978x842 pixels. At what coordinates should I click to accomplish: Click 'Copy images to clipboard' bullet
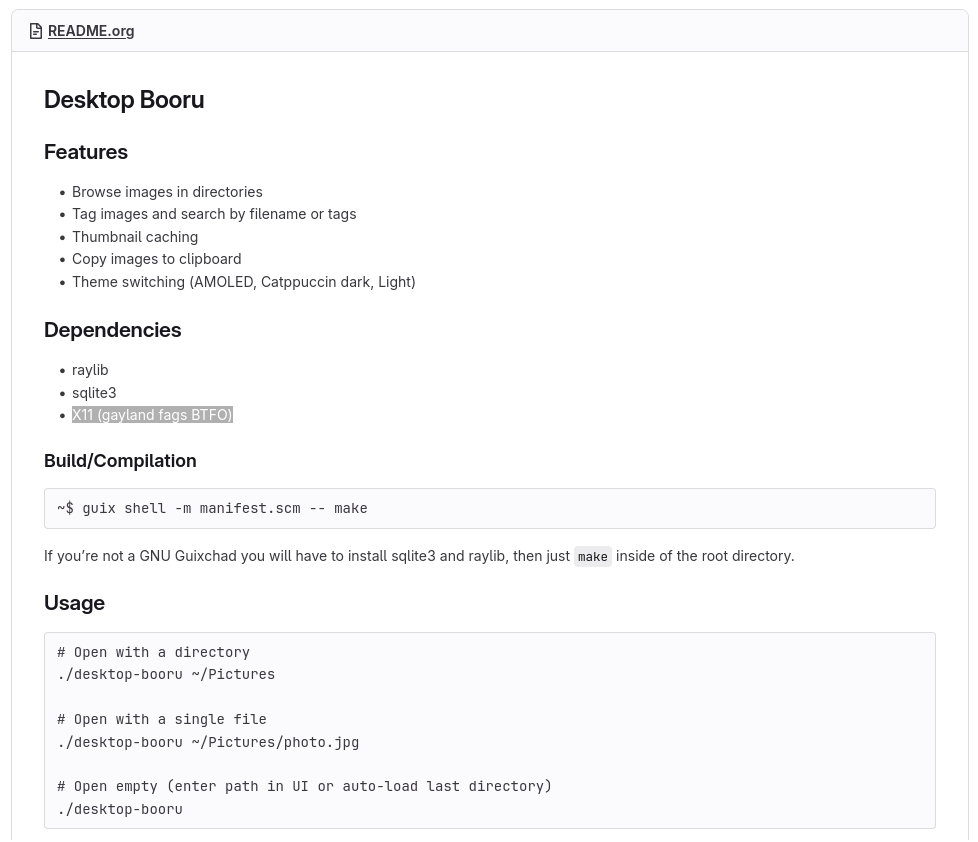coord(157,259)
